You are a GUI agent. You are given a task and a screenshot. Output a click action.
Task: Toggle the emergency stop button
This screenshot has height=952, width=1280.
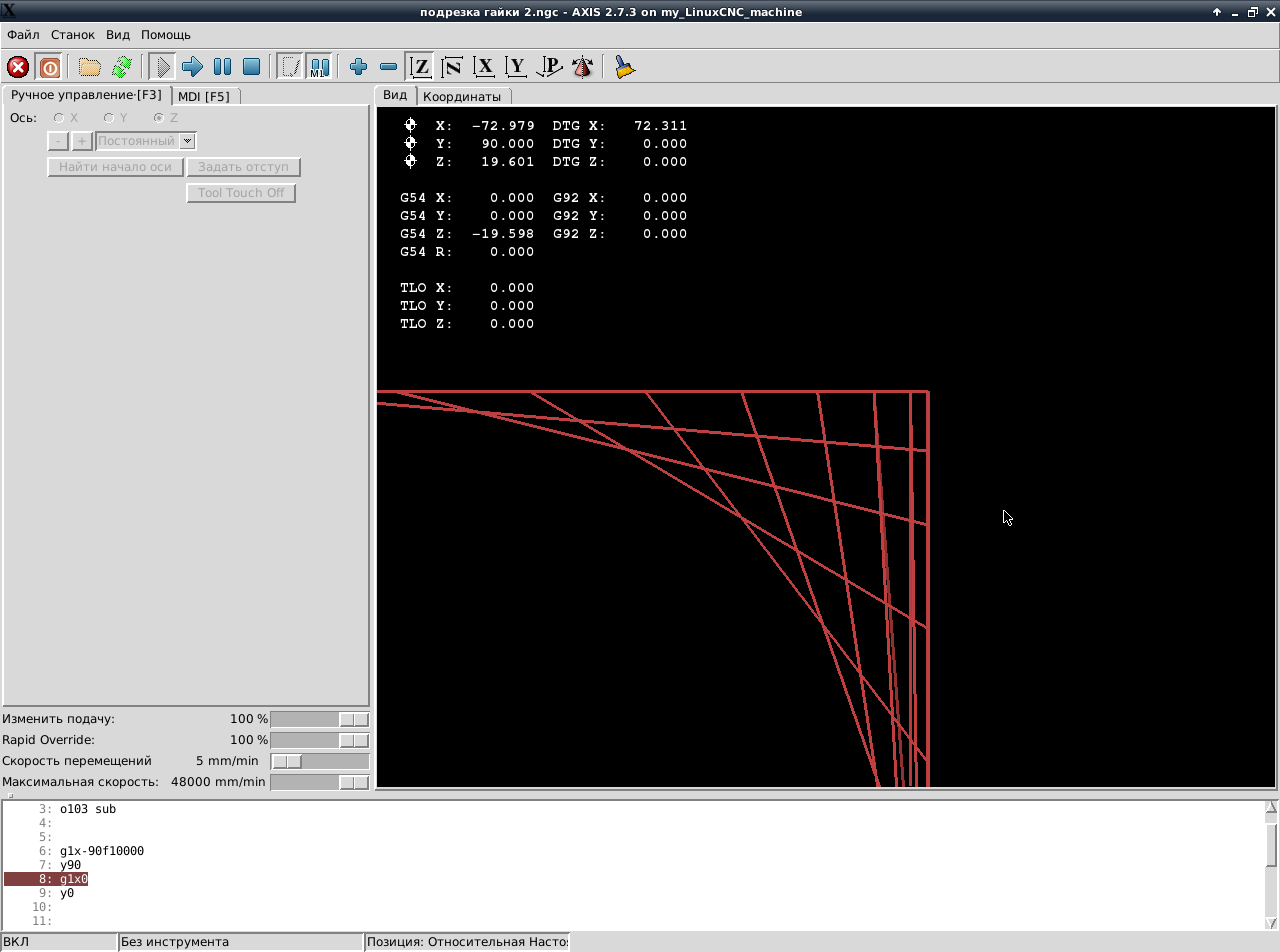click(x=18, y=67)
